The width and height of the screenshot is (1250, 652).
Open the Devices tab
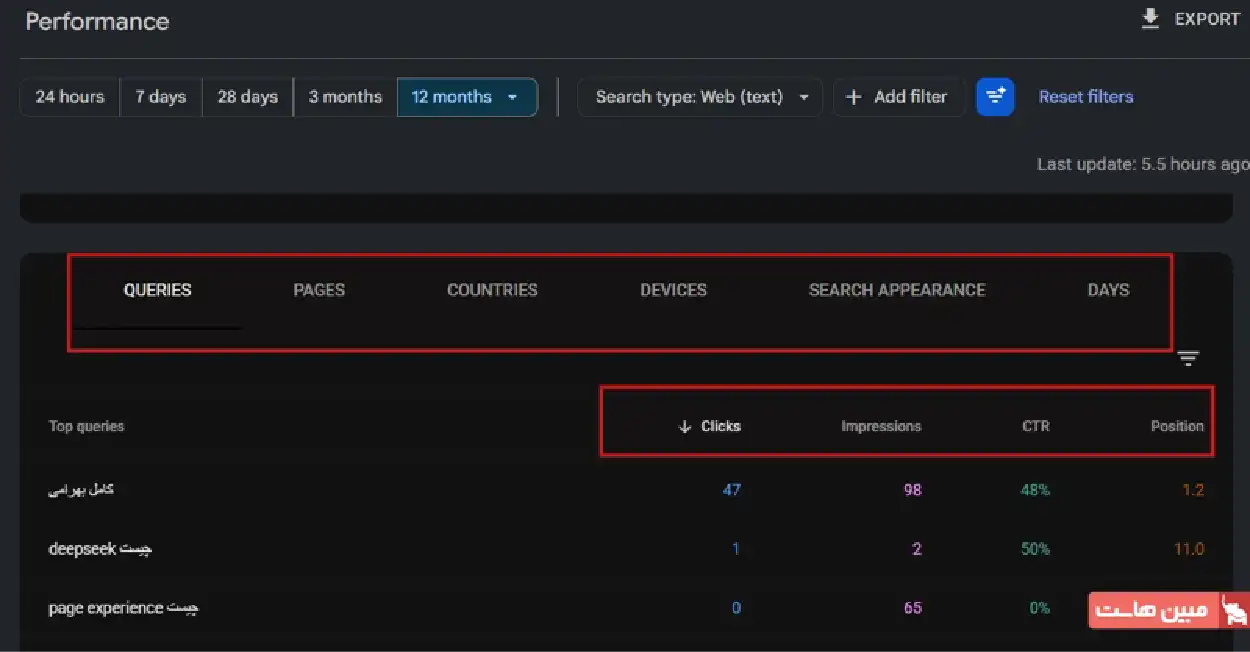(x=674, y=290)
